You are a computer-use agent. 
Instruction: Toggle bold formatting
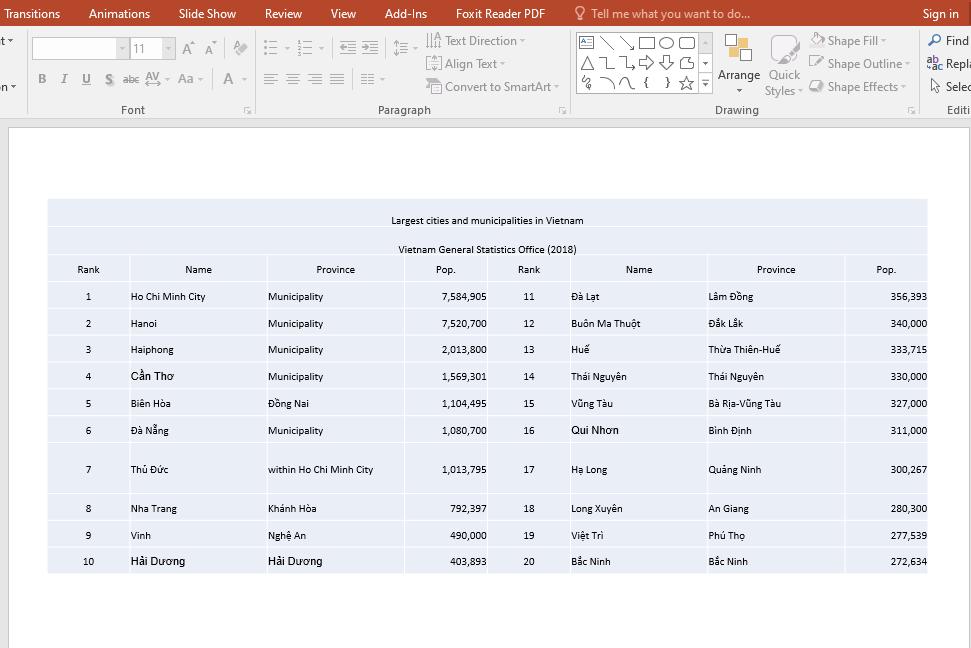click(x=42, y=78)
